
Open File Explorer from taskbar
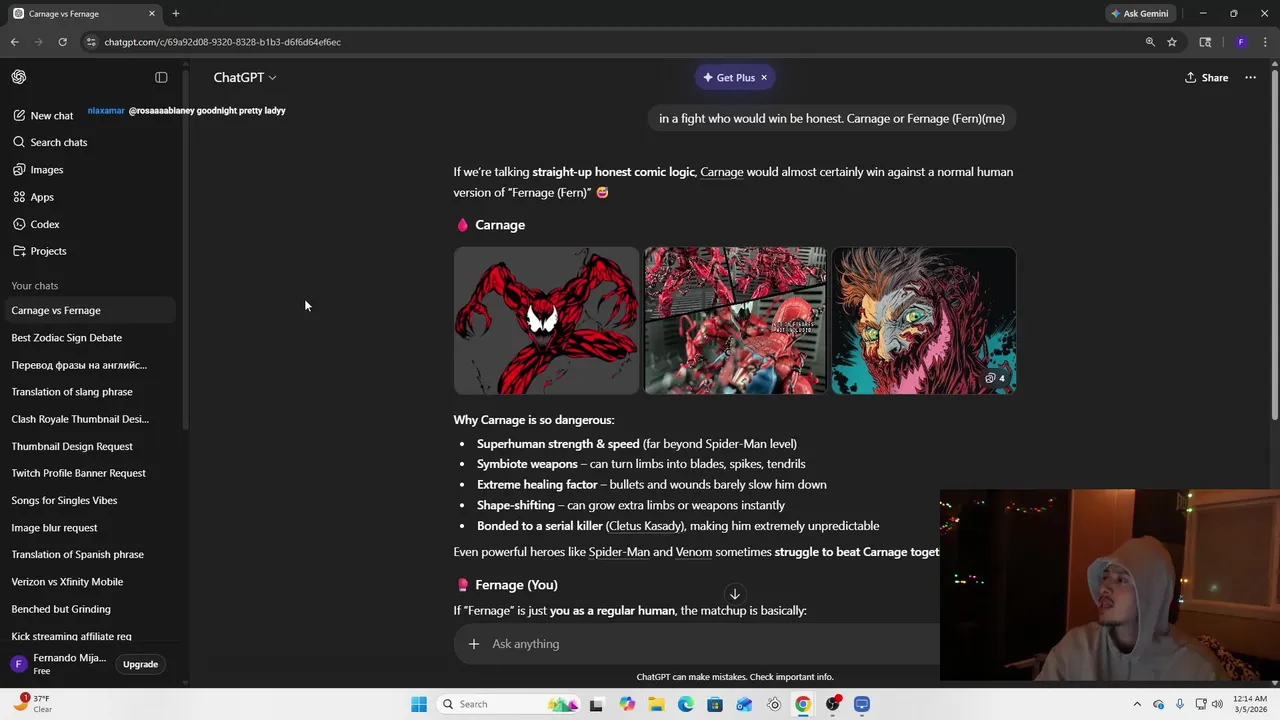[x=656, y=704]
